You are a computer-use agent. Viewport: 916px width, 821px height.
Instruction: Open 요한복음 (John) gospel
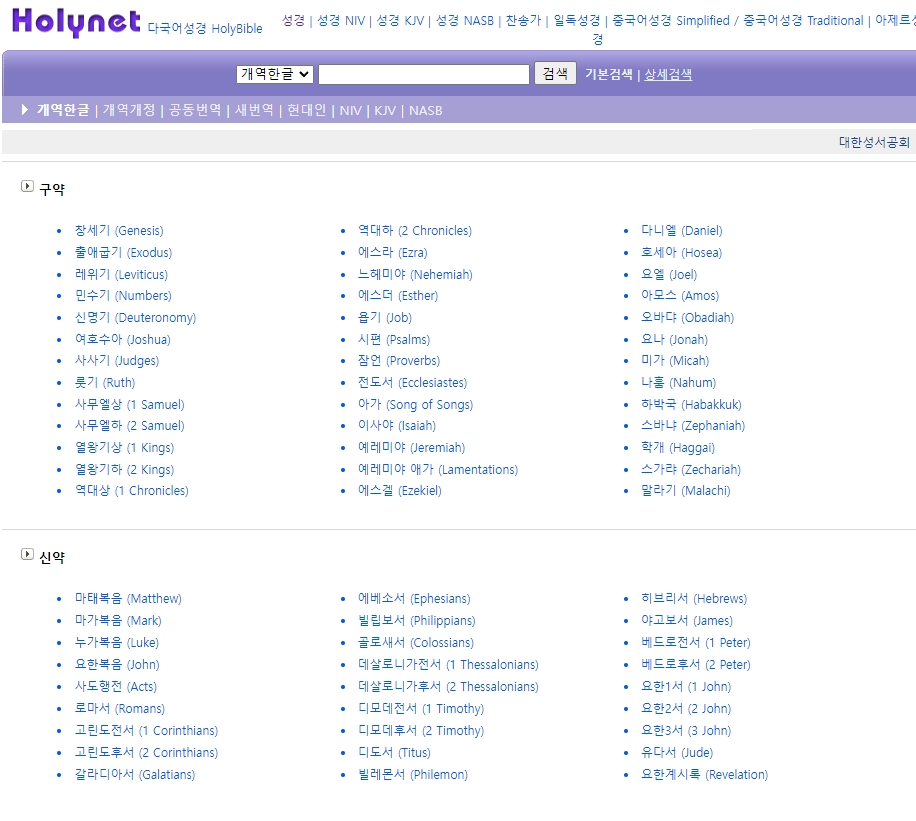tap(117, 665)
